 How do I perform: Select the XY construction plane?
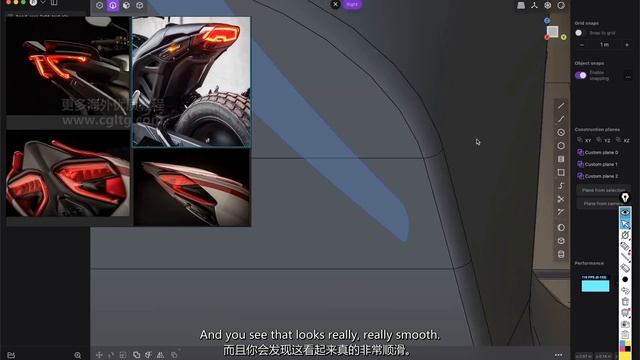[x=584, y=140]
